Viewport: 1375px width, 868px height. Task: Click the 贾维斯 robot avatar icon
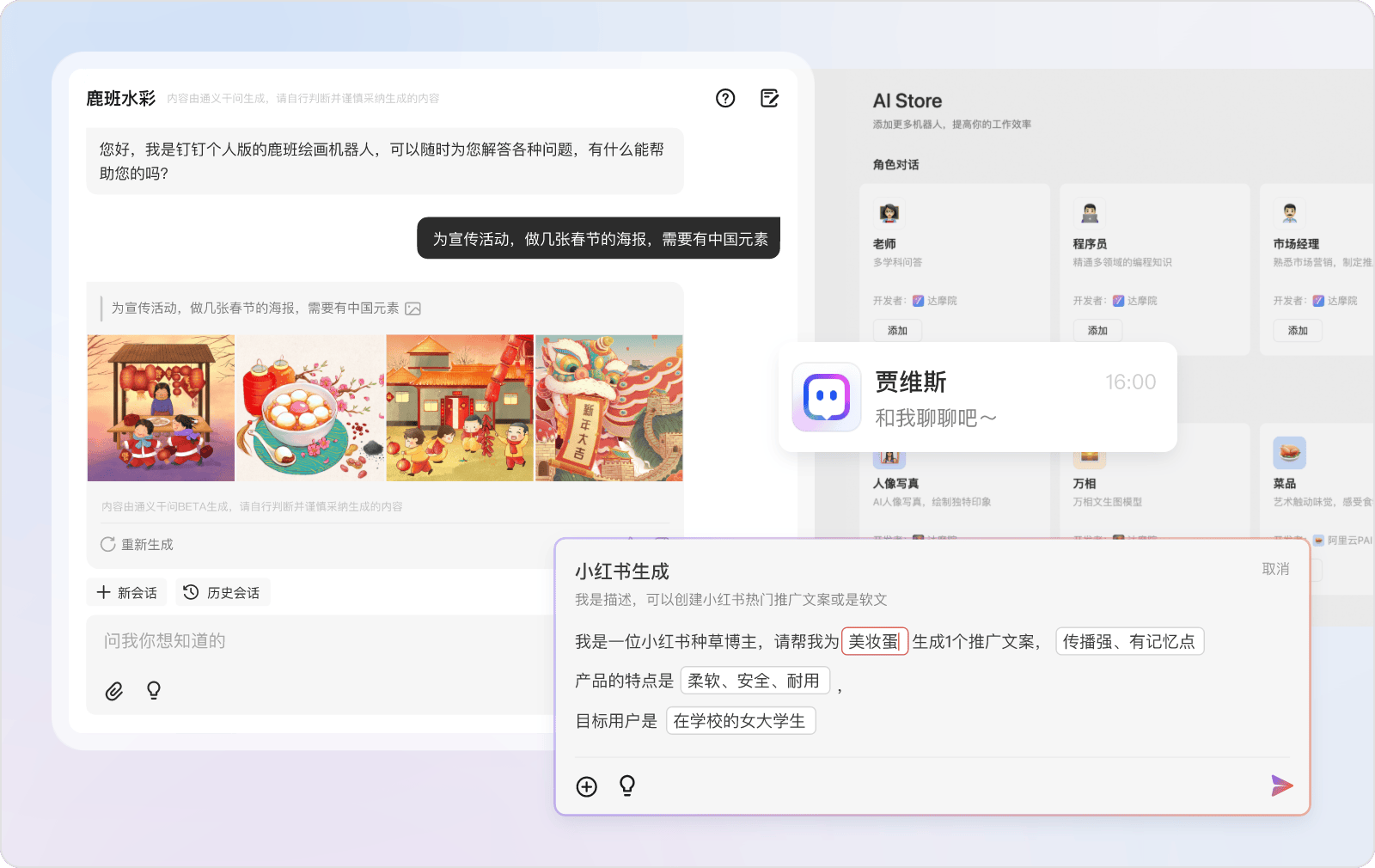pos(826,397)
